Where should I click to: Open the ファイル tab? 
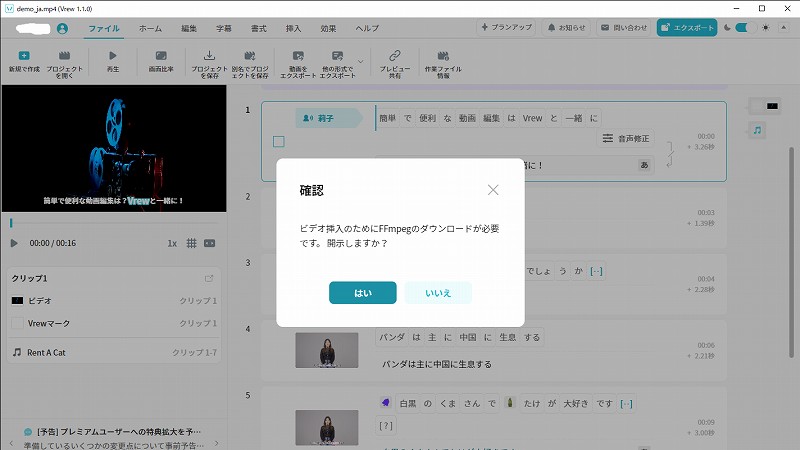tap(104, 29)
